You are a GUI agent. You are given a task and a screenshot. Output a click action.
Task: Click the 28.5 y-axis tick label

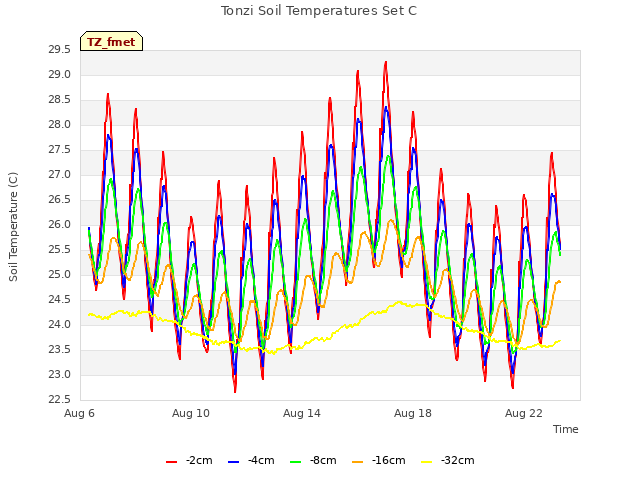(60, 100)
